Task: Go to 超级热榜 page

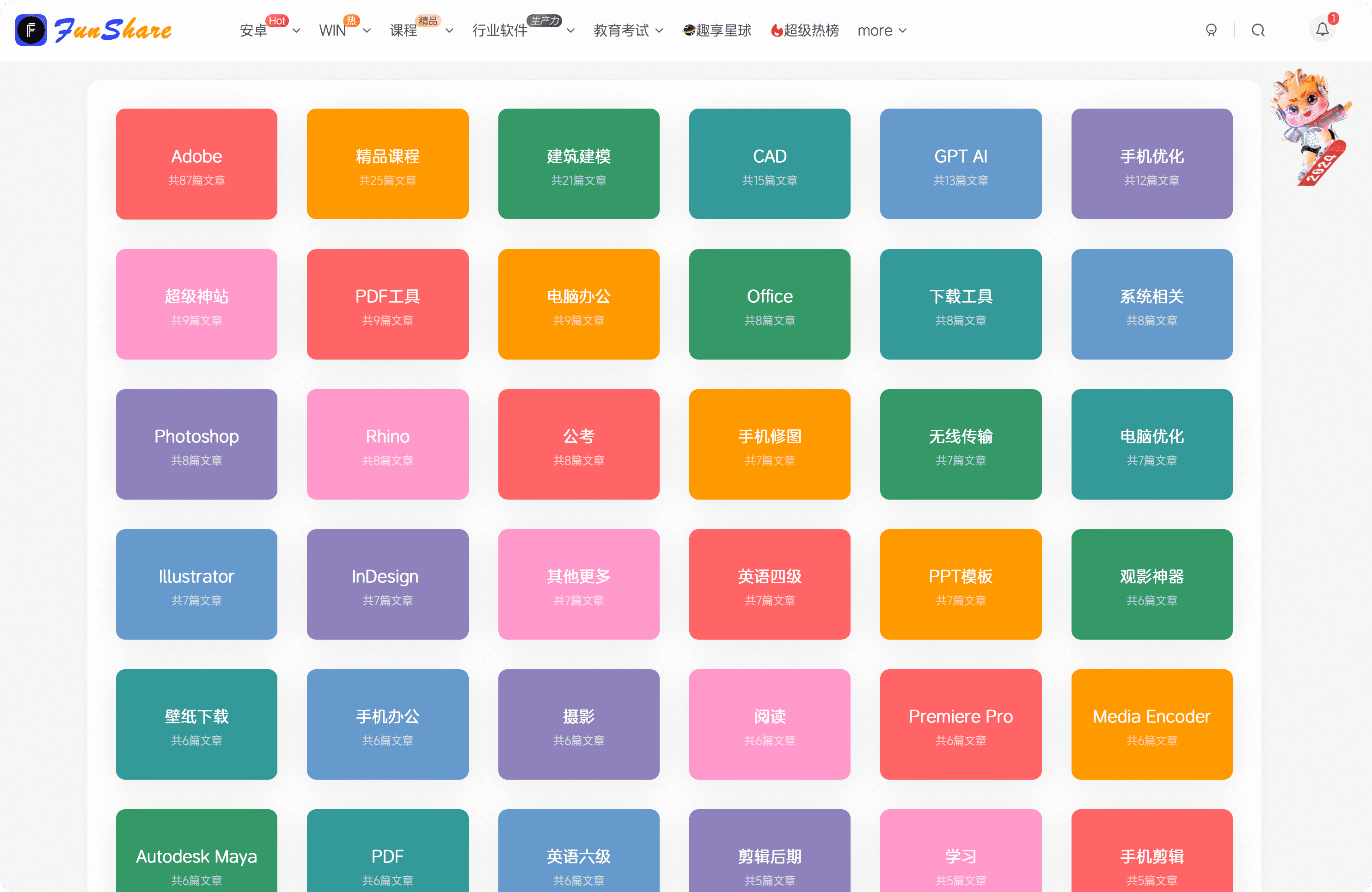Action: 805,31
